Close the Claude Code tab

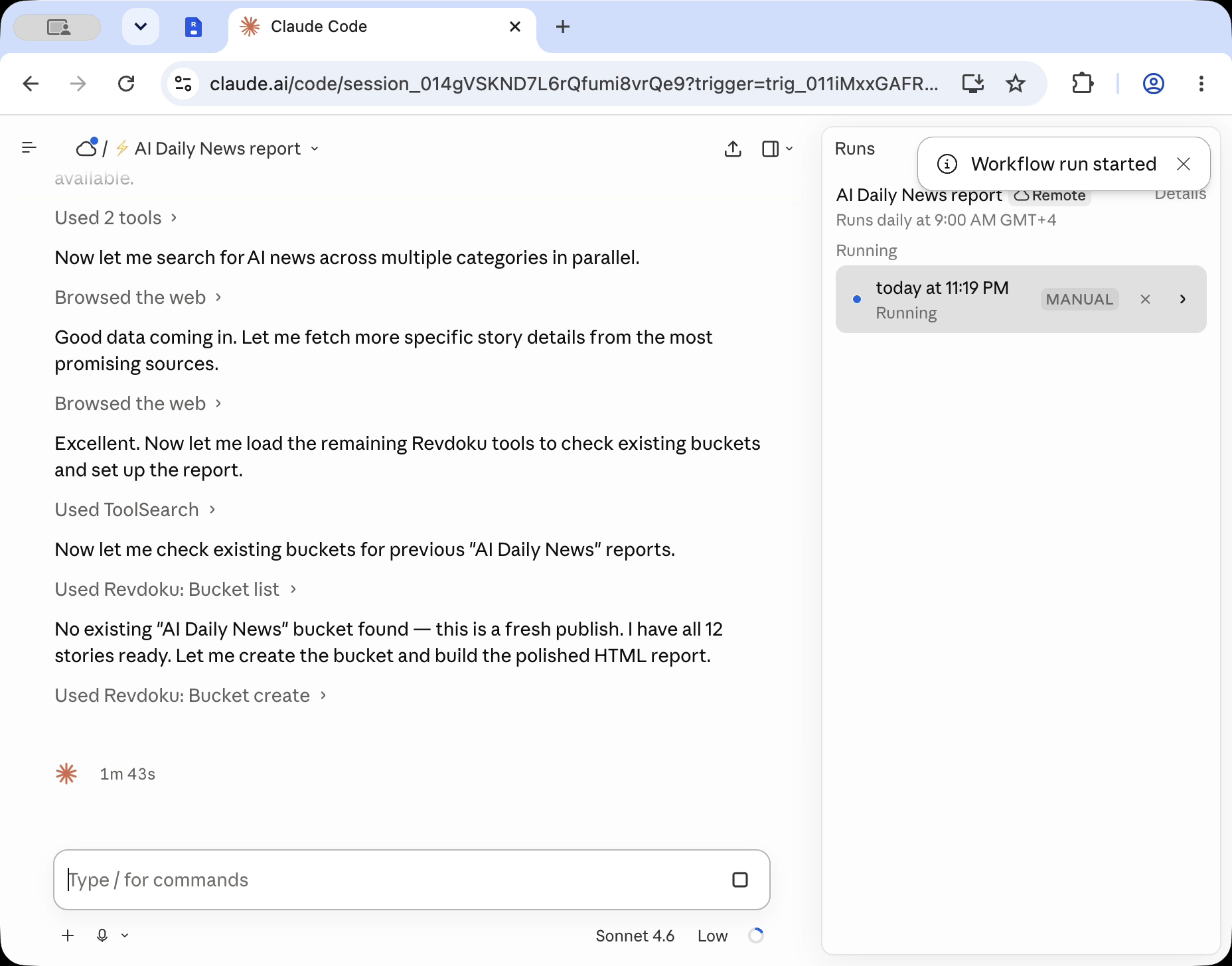tap(515, 27)
